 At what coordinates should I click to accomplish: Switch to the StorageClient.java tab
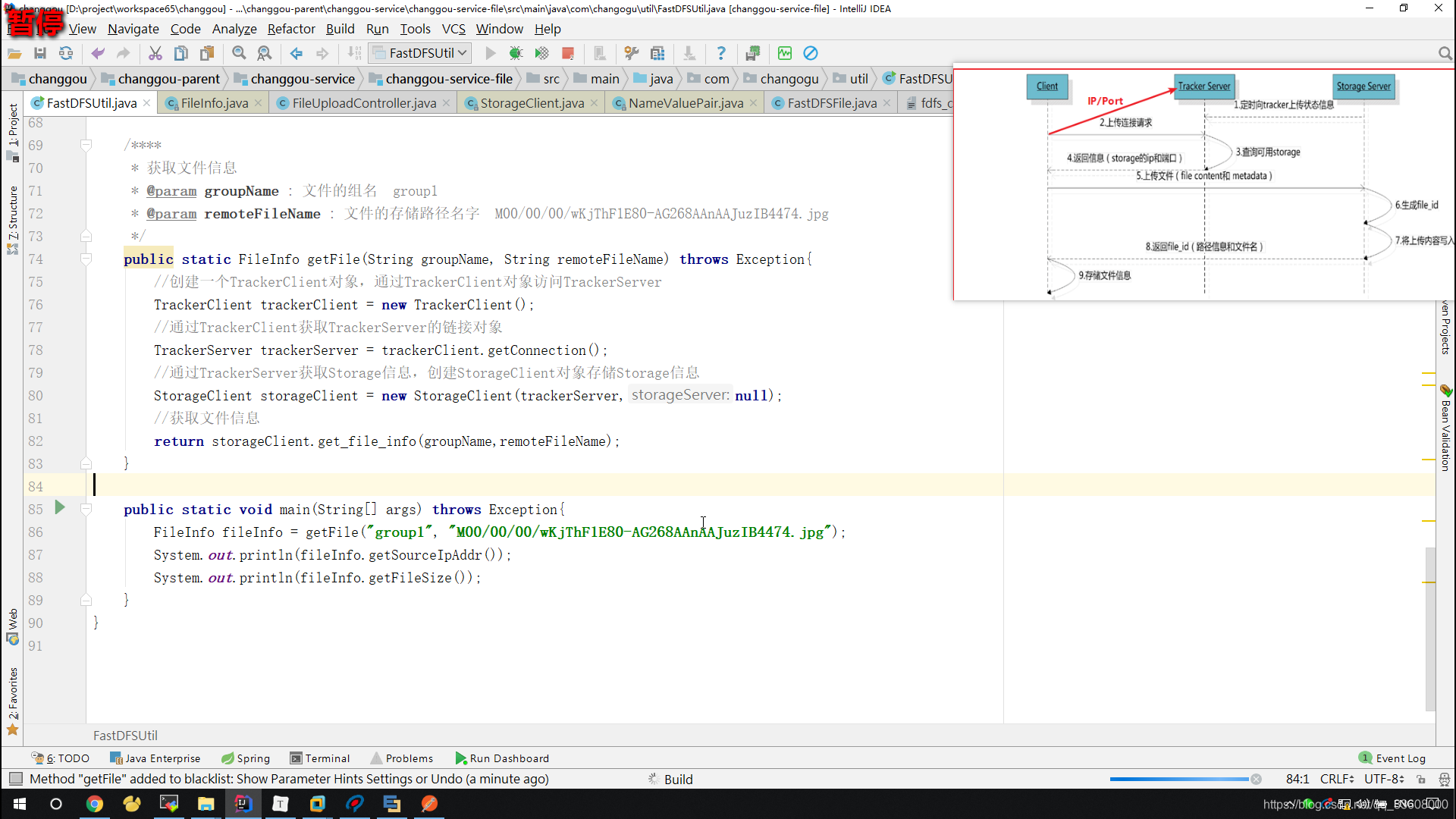(532, 103)
